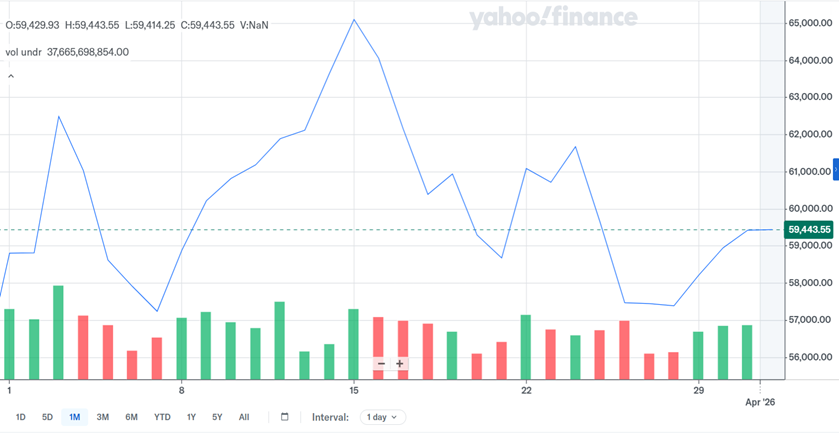Open the calendar date range picker

tap(285, 417)
